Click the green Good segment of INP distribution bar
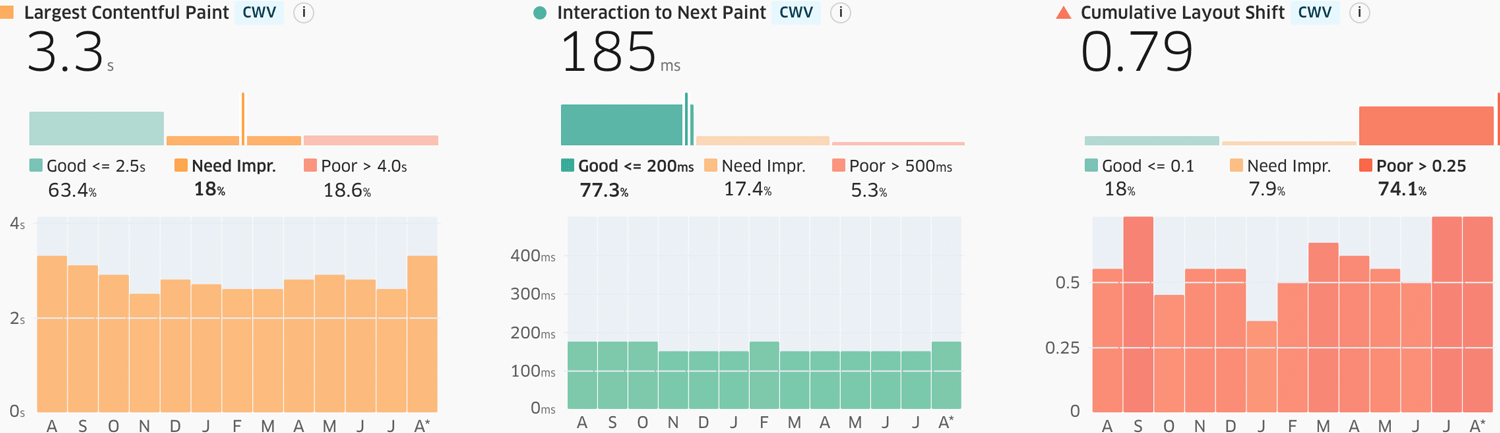The height and width of the screenshot is (433, 1500). pyautogui.click(x=621, y=125)
